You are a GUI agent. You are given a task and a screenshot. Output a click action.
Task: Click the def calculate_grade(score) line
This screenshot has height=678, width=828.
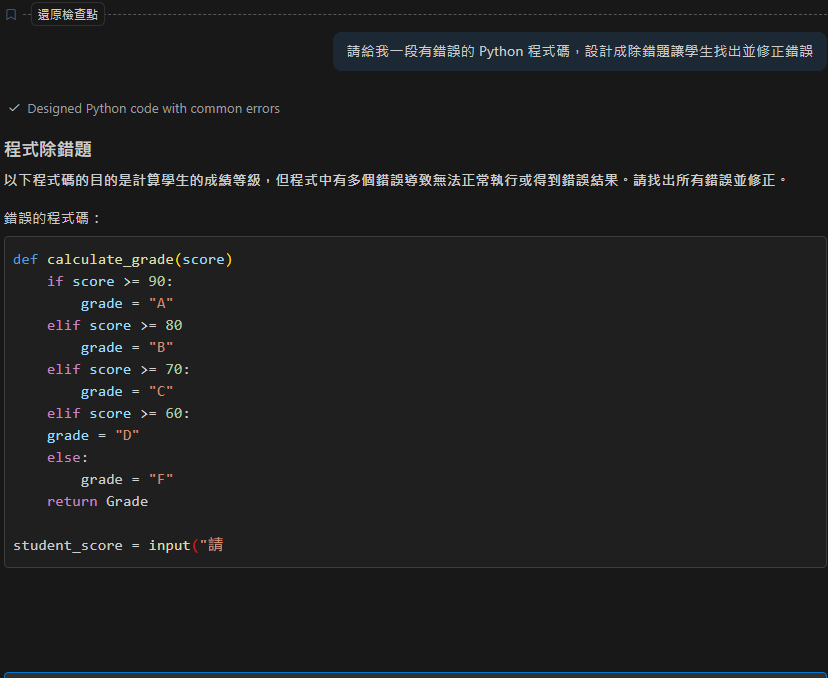[123, 260]
